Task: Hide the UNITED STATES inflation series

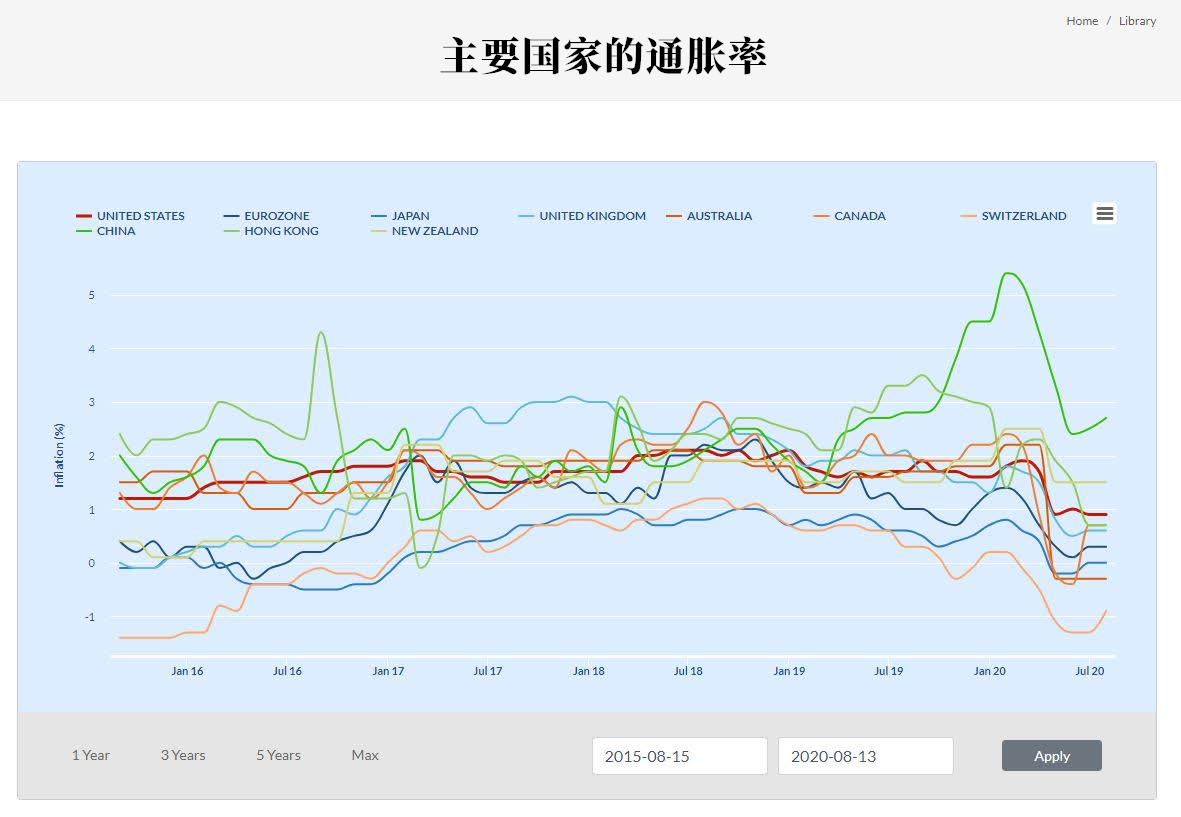Action: click(x=139, y=215)
